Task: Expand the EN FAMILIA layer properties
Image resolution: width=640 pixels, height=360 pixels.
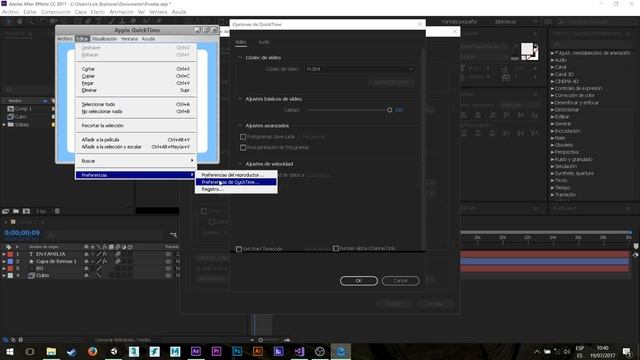Action: [4, 254]
